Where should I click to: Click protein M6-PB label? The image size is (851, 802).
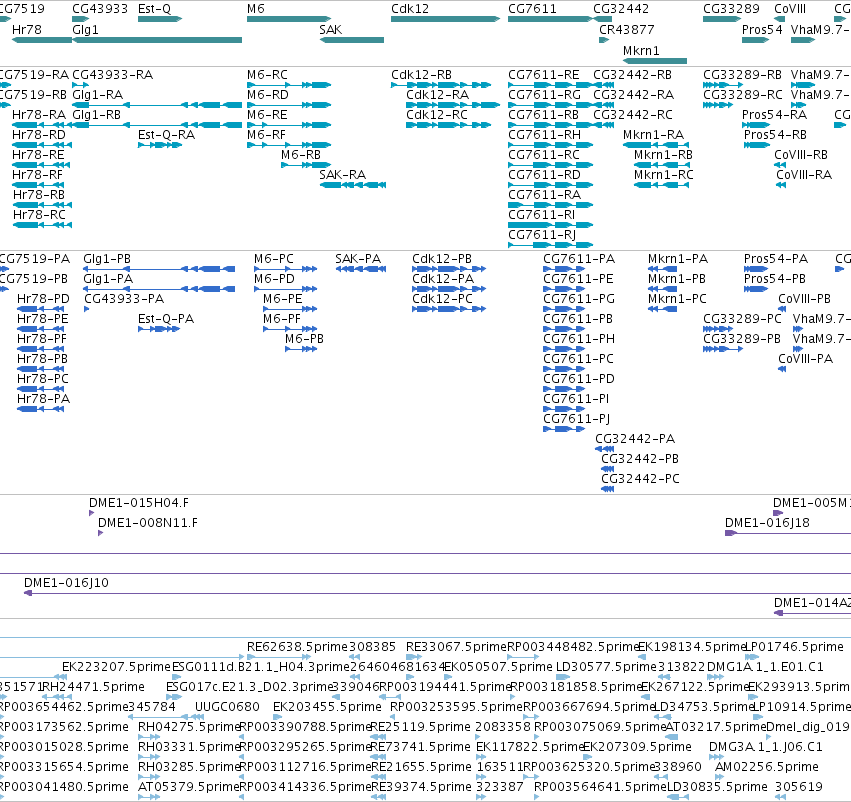click(x=304, y=339)
